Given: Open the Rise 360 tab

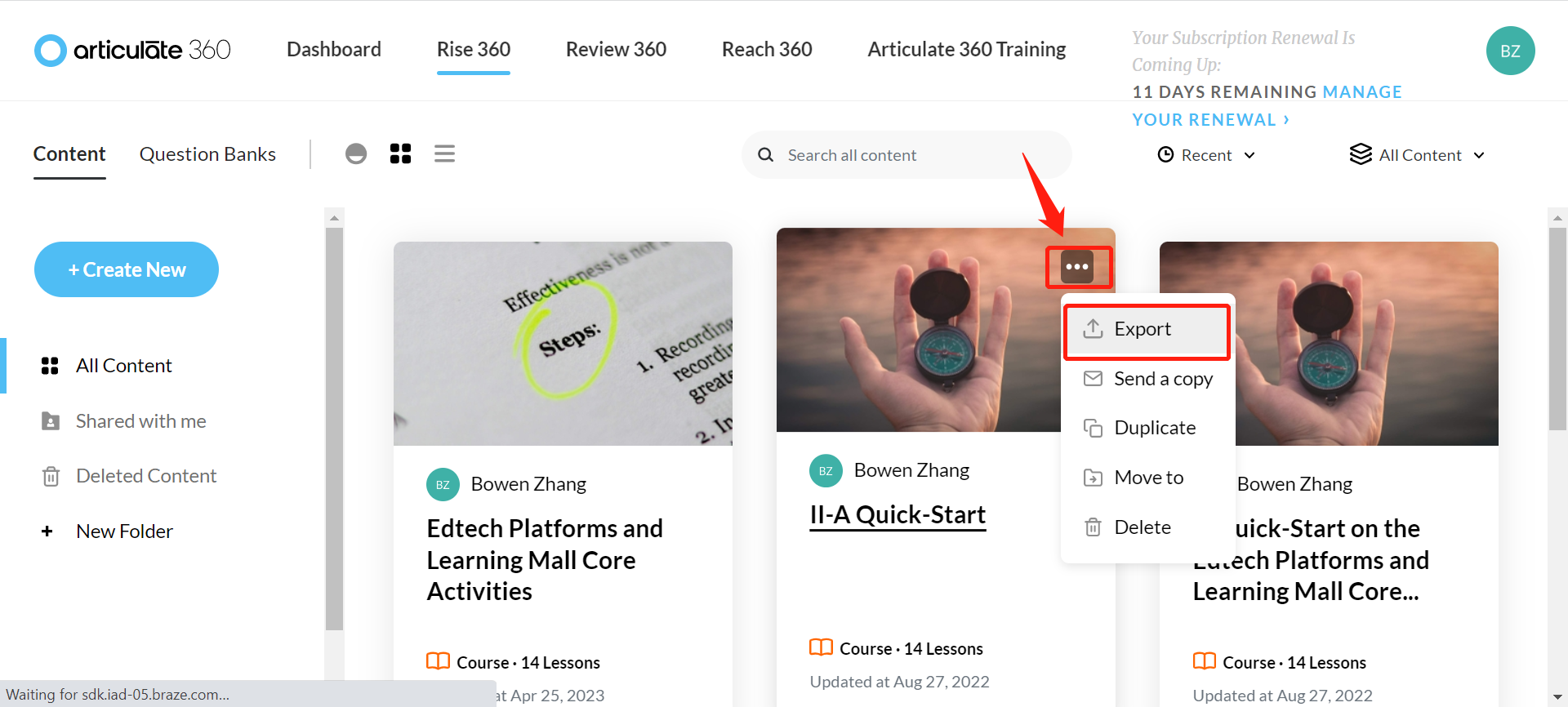Looking at the screenshot, I should click(x=474, y=50).
